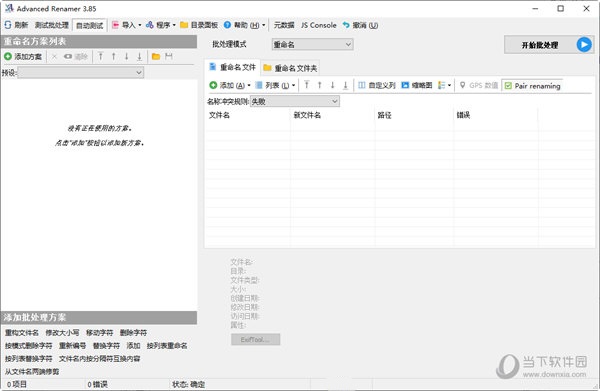Add the 从文件名两端修剪 (Trim) method

(x=32, y=372)
